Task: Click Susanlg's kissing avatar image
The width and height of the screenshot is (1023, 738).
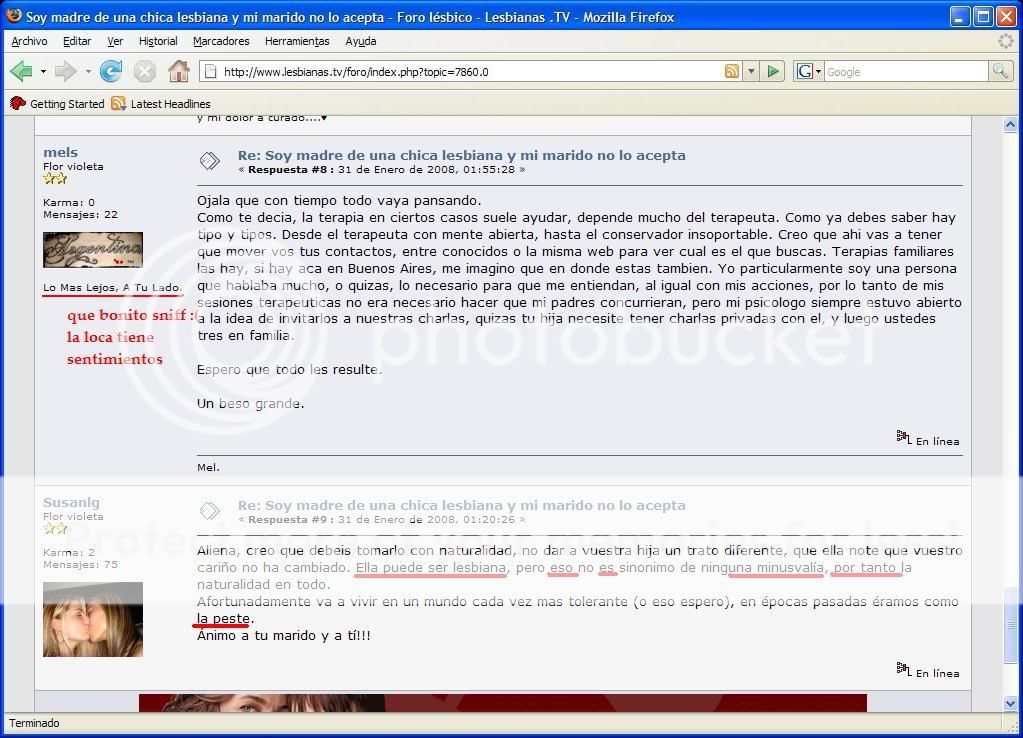Action: [x=93, y=619]
